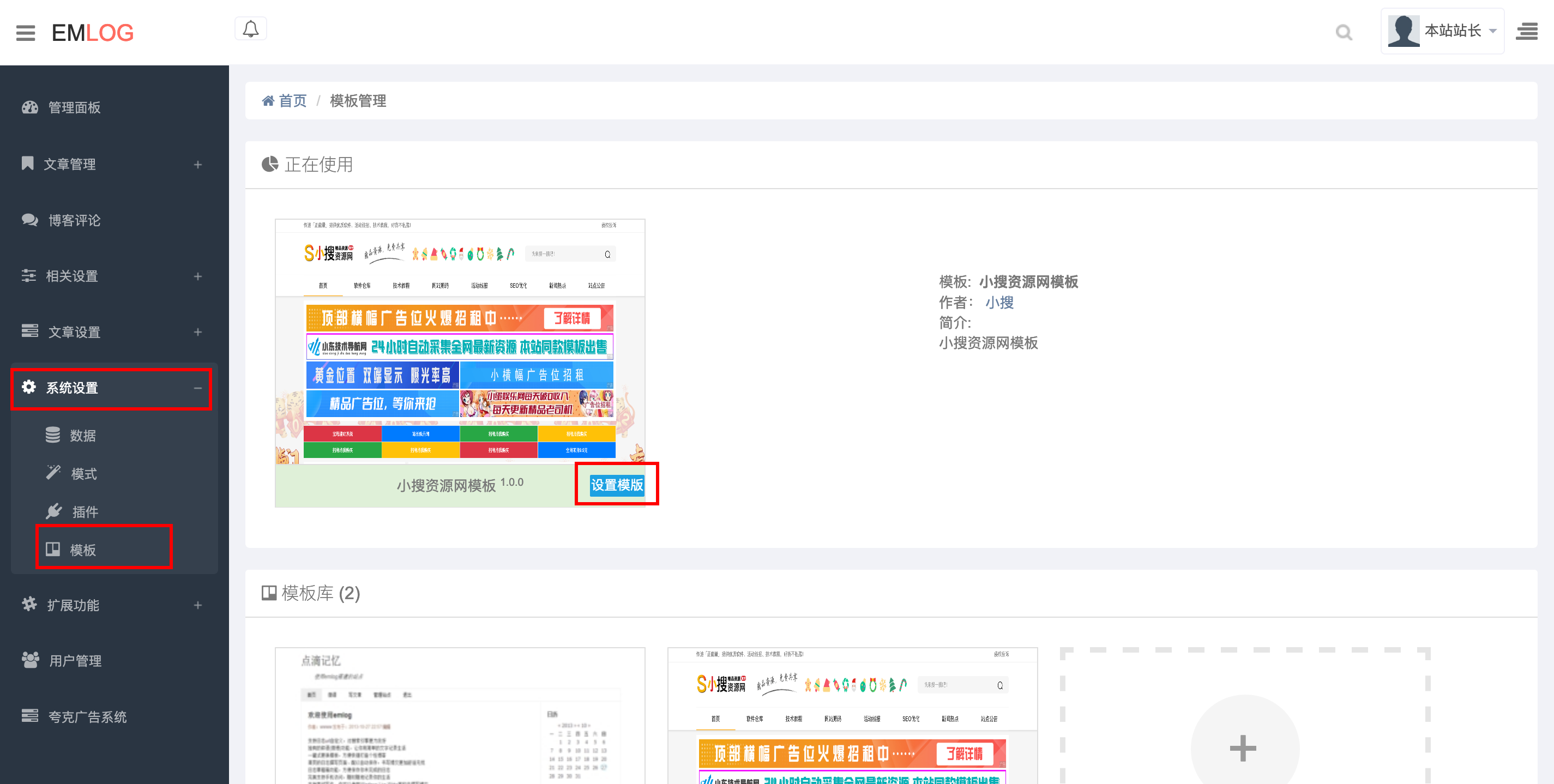Click the 模板管理 breadcrumb text
The width and height of the screenshot is (1554, 784).
(358, 101)
